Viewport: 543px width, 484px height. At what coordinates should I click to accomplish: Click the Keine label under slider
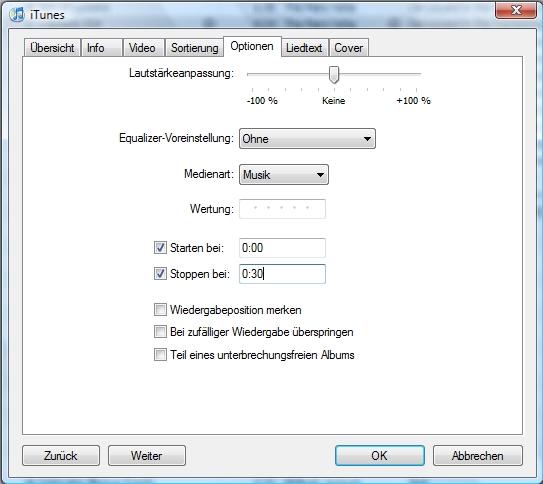point(333,101)
